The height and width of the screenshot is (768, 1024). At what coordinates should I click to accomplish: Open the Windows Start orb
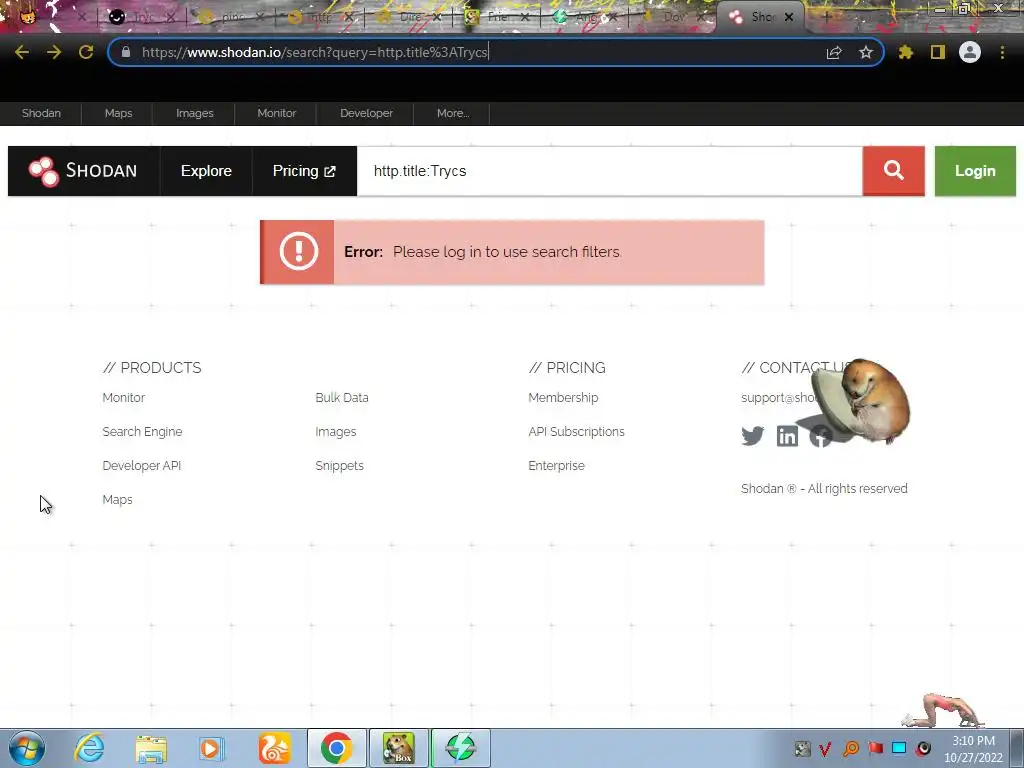(x=27, y=748)
